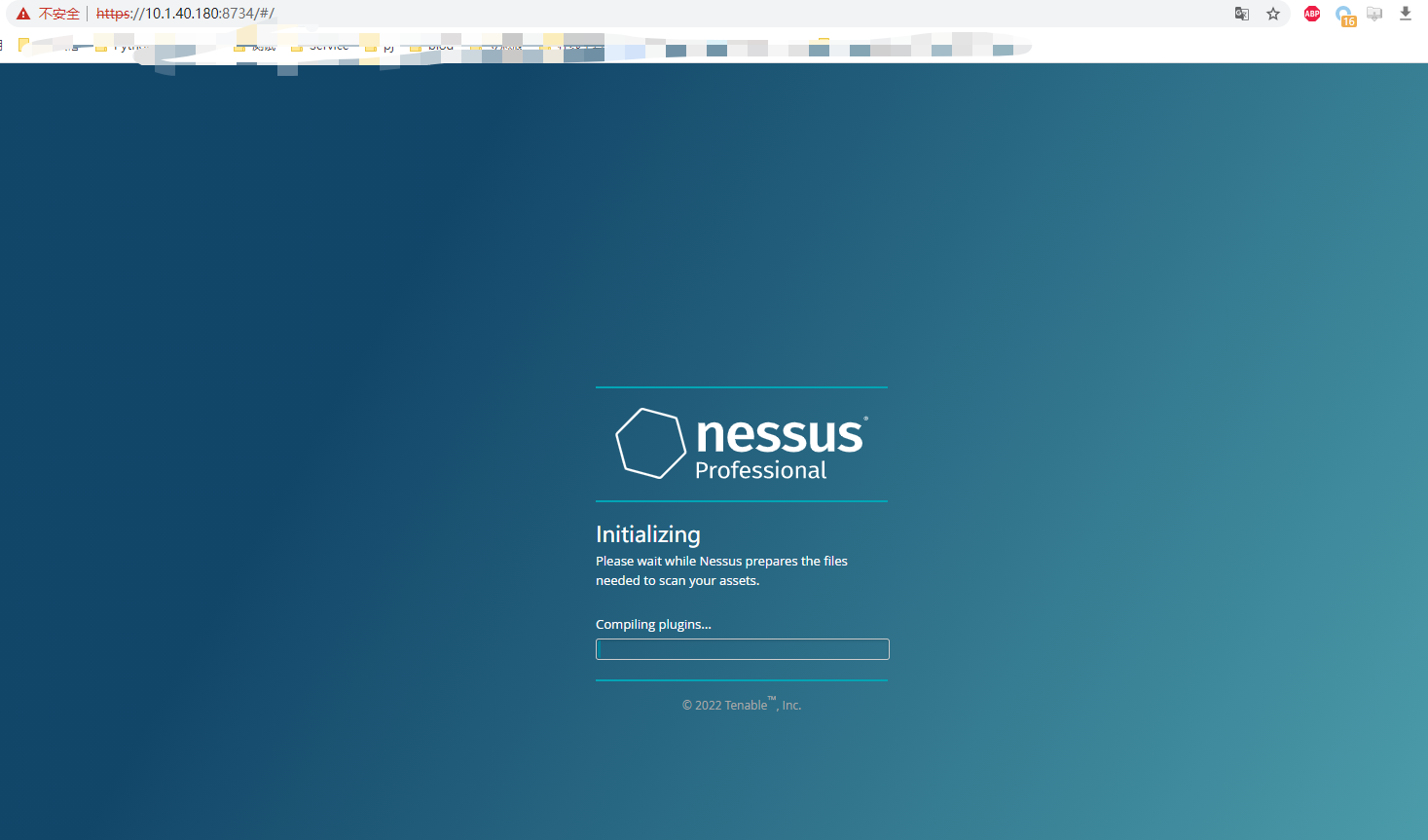This screenshot has height=840, width=1428.
Task: Click the red not-secure warning triangle icon
Action: click(23, 14)
